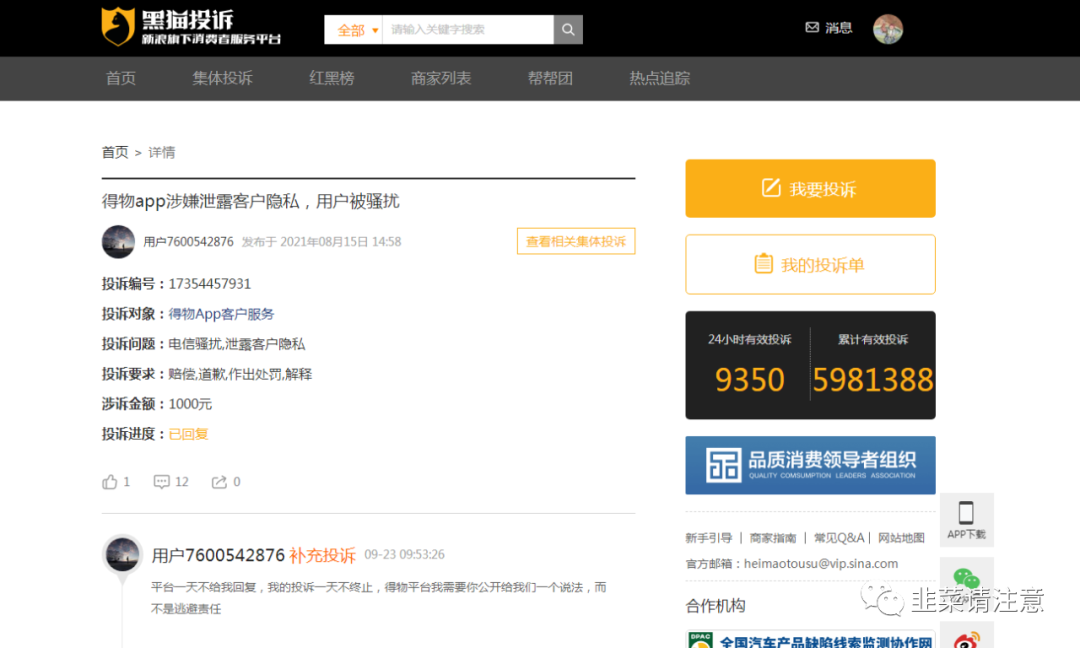
Task: Open the 新手引导 link
Action: (708, 538)
